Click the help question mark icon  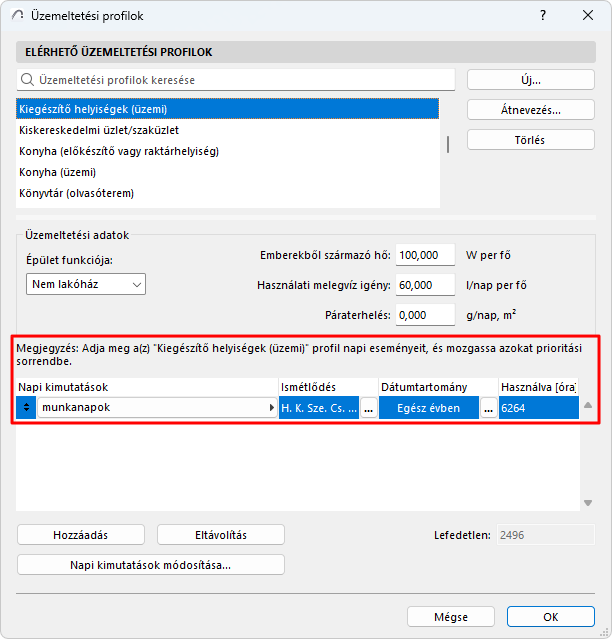pyautogui.click(x=542, y=17)
